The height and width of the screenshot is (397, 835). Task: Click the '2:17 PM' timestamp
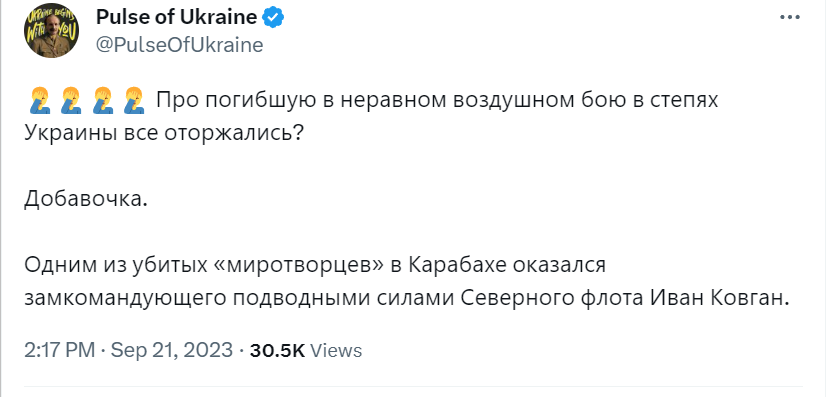point(60,350)
